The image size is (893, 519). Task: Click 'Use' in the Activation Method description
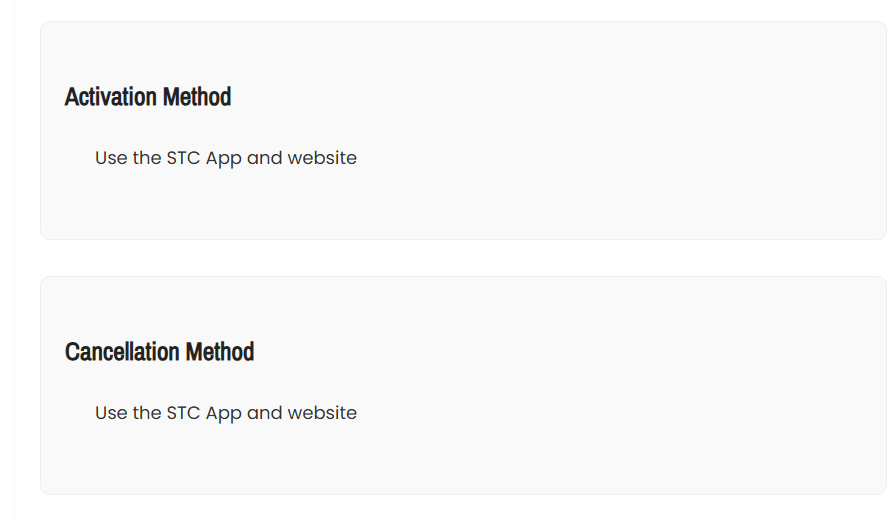[x=111, y=158]
